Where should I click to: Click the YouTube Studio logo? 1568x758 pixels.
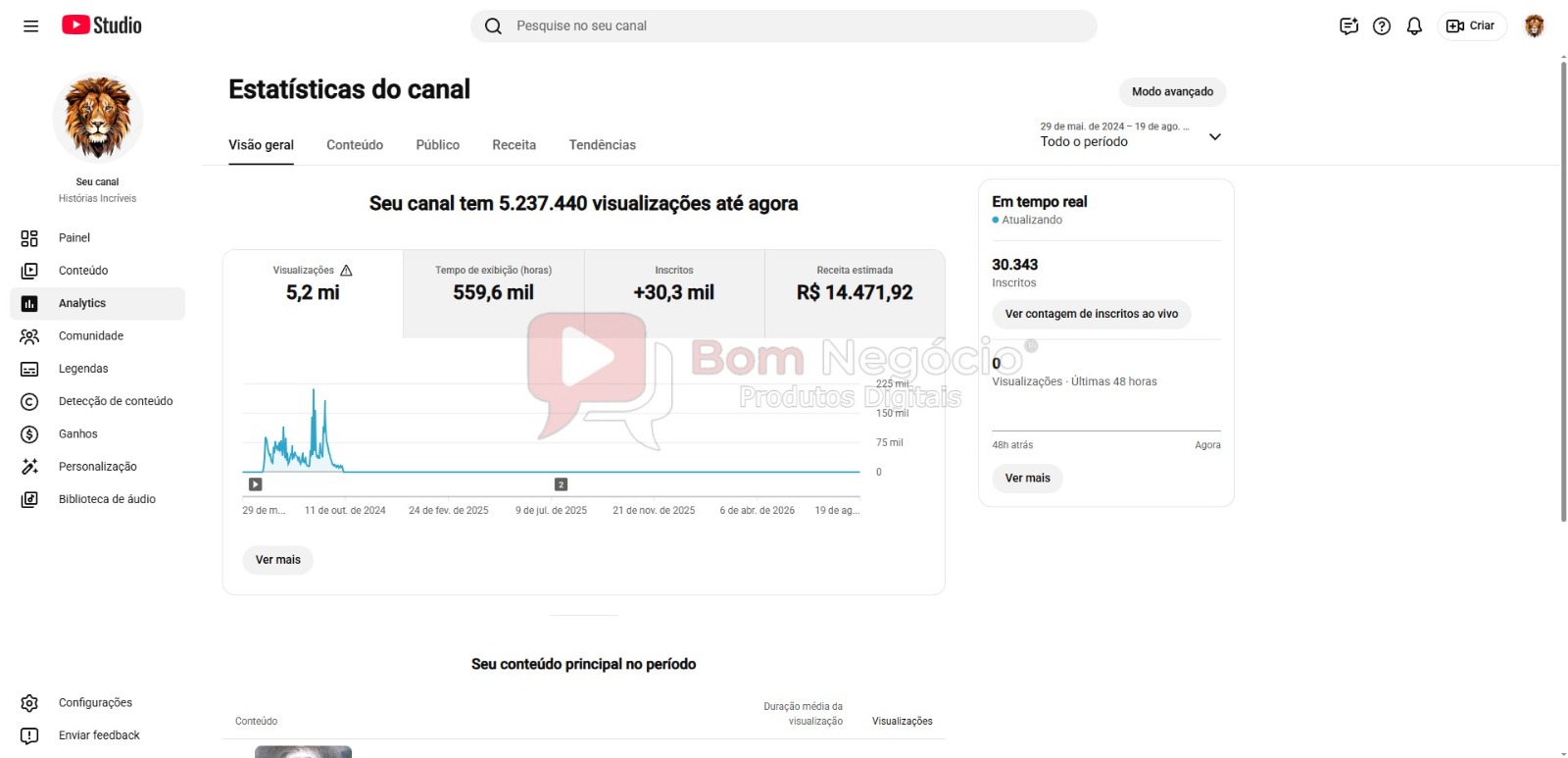click(102, 25)
